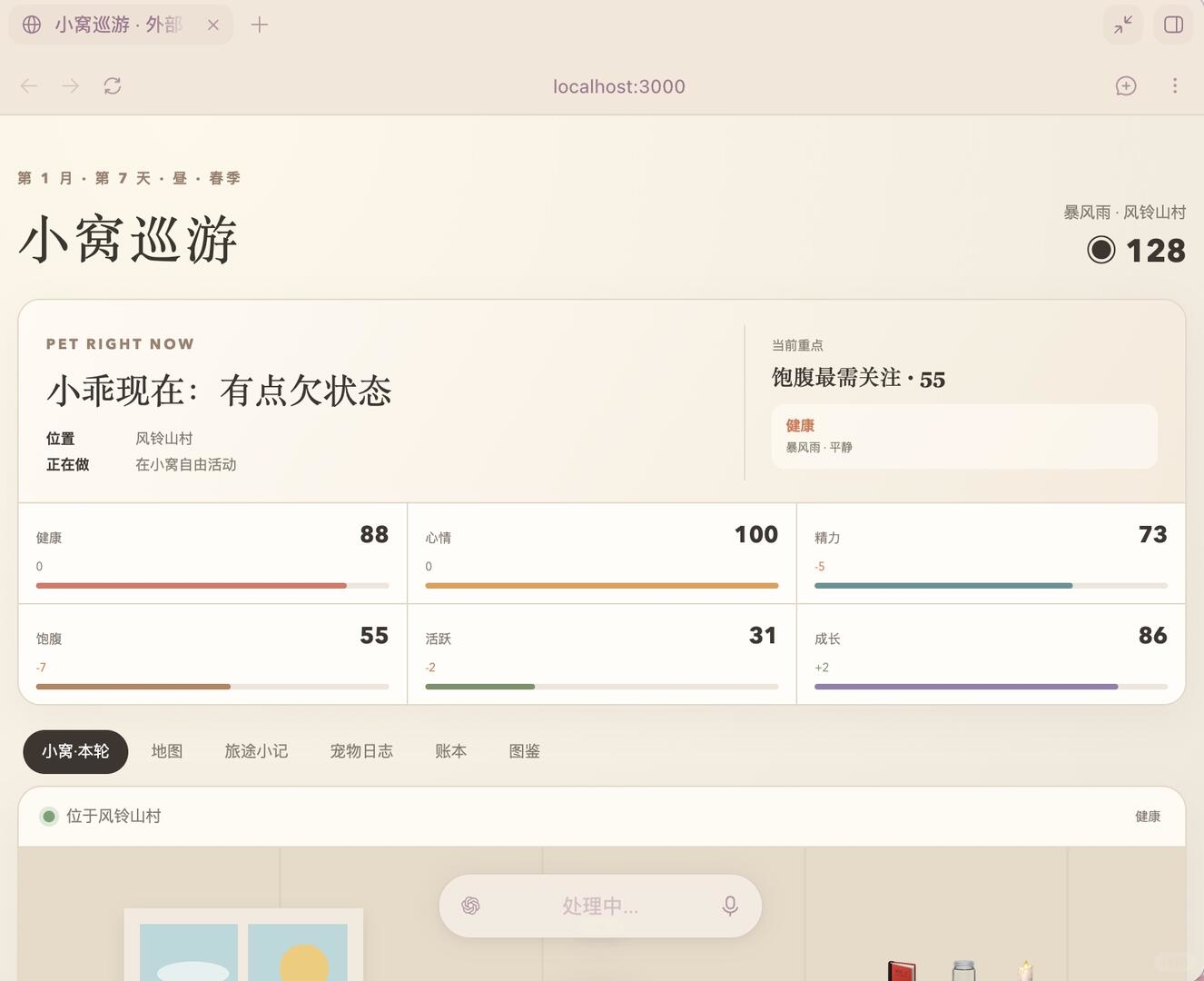The image size is (1204, 981).
Task: Click the coin icon beside 128
Action: [x=1101, y=250]
